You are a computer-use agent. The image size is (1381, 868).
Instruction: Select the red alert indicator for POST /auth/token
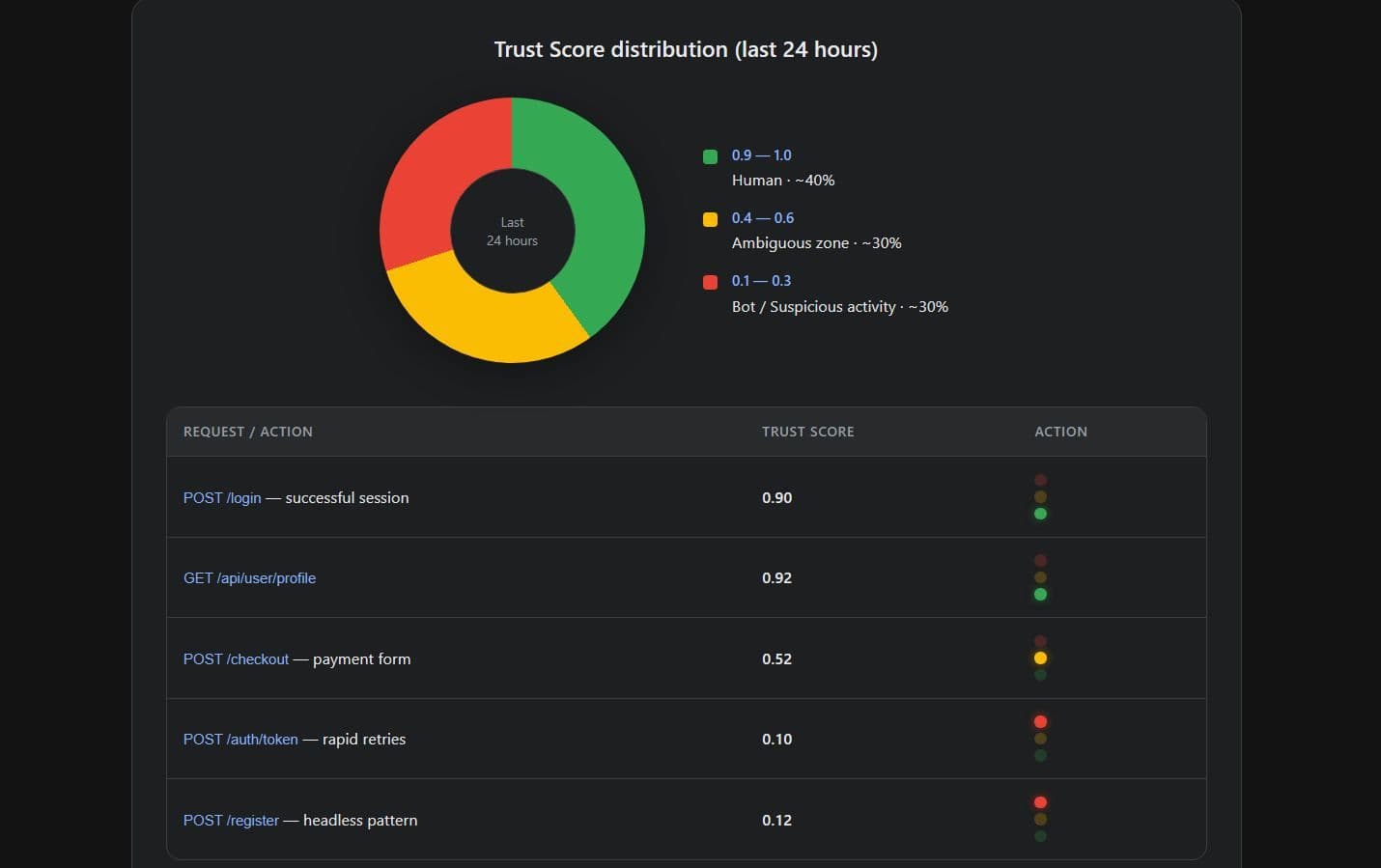tap(1040, 721)
